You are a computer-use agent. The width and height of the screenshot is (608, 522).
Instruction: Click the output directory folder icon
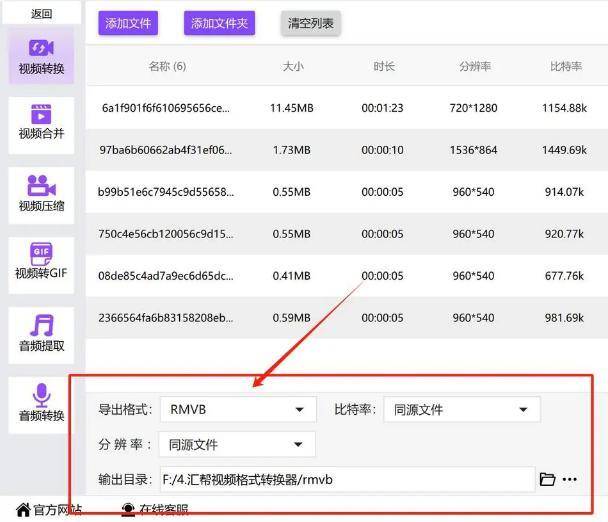547,480
